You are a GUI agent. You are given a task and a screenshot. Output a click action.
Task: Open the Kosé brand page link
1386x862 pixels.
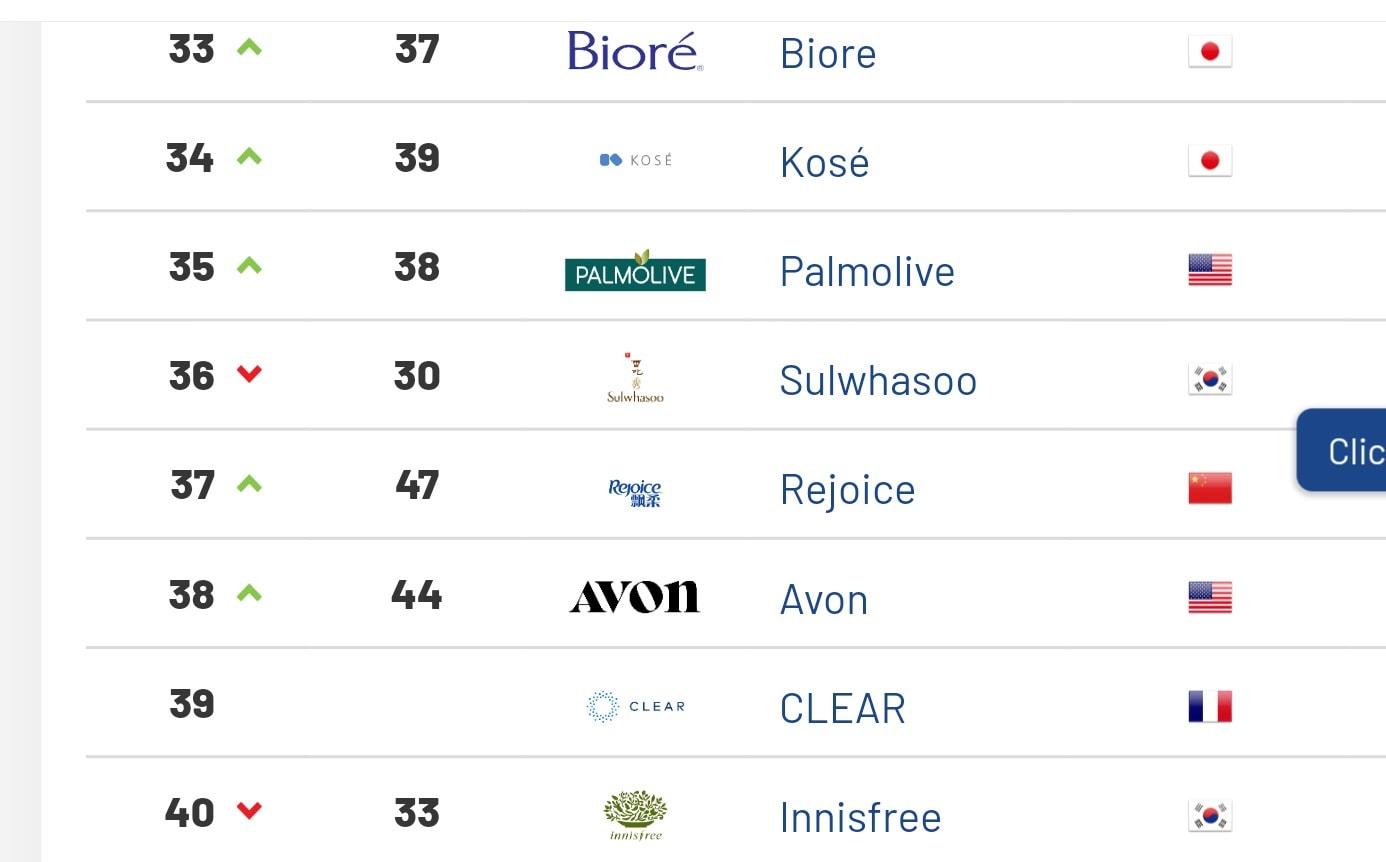824,163
